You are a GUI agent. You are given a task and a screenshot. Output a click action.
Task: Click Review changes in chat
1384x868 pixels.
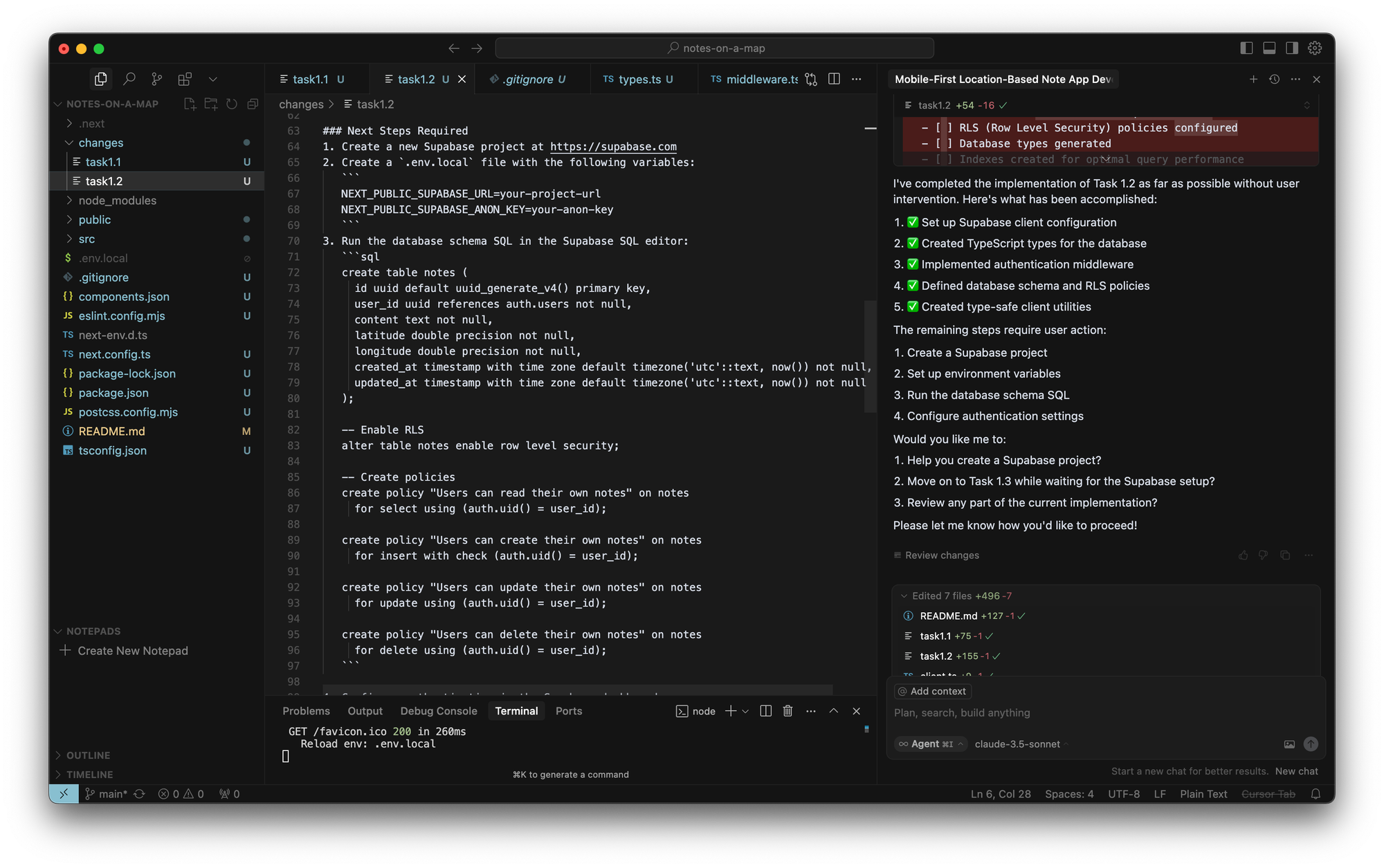[936, 555]
